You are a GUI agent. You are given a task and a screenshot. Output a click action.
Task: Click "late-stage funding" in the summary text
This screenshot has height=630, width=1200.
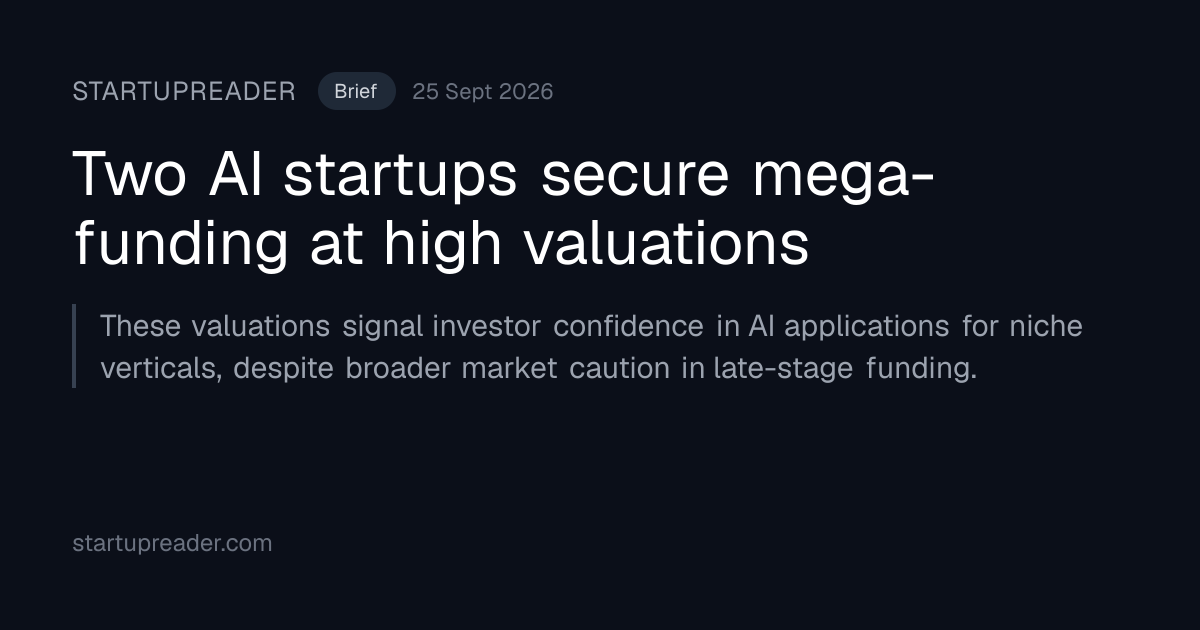(x=845, y=368)
